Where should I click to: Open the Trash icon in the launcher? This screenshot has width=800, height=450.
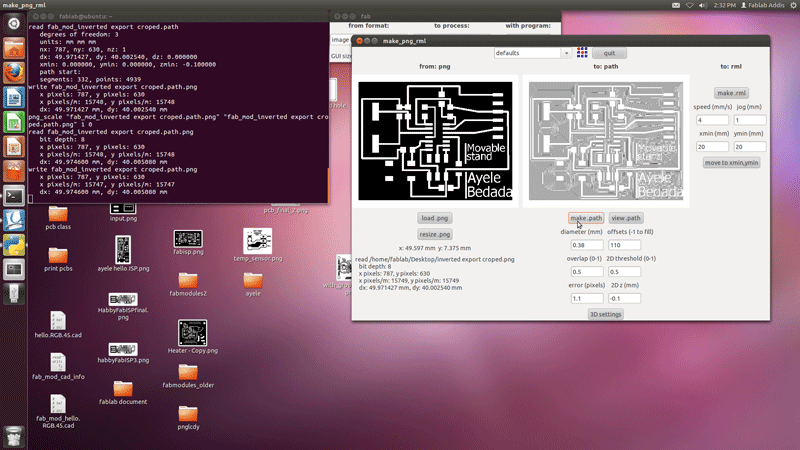click(14, 437)
